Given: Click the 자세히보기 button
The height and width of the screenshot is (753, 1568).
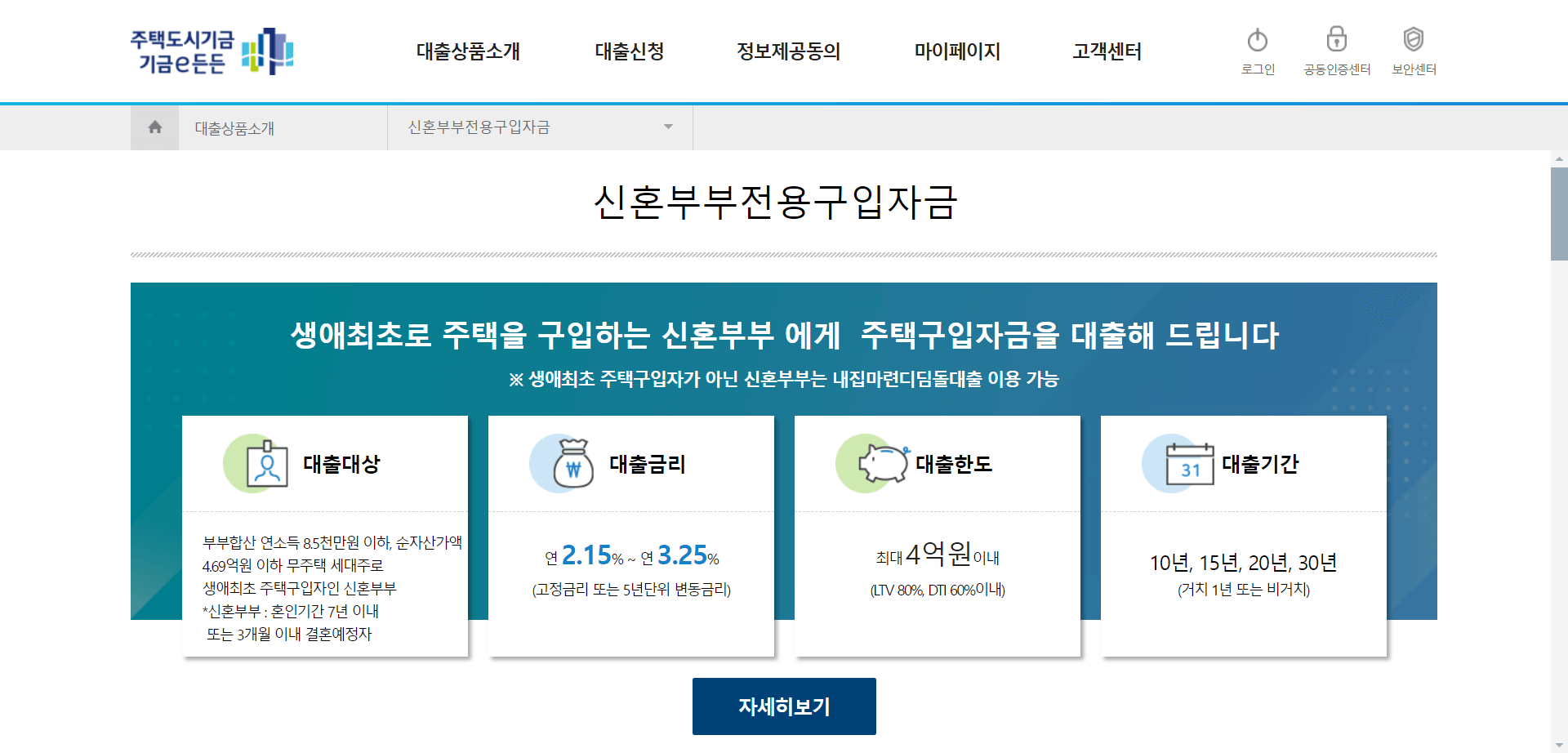Looking at the screenshot, I should 784,706.
